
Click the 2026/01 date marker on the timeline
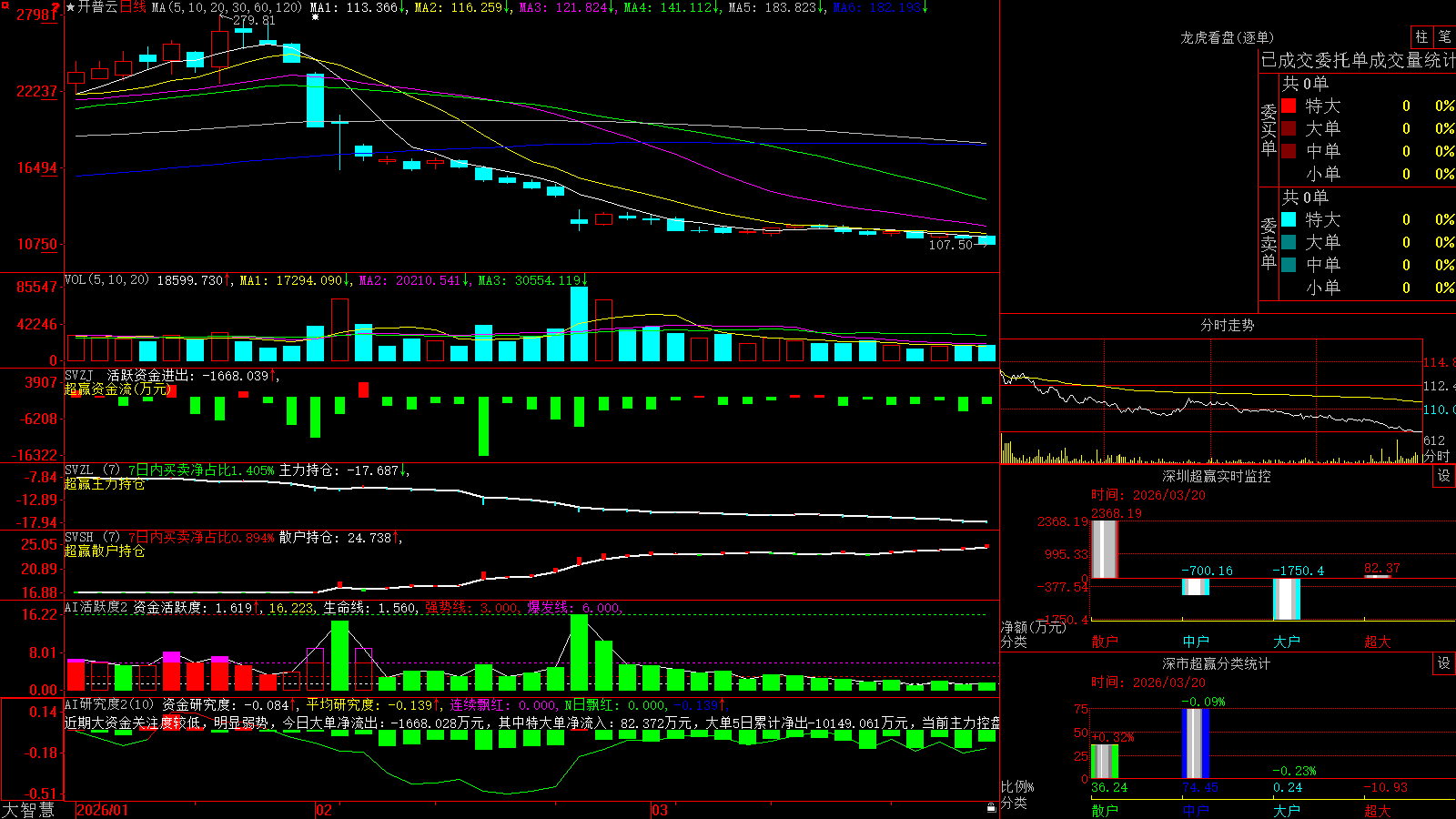coord(103,810)
